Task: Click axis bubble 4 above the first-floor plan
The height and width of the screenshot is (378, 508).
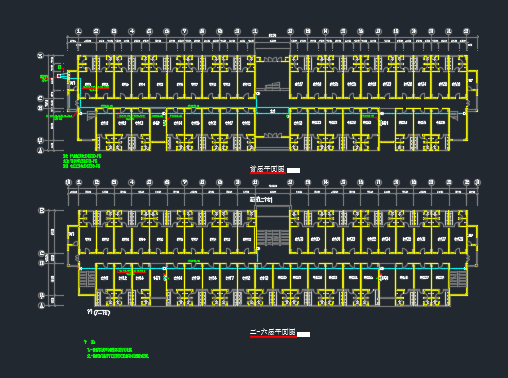Action: pyautogui.click(x=132, y=31)
